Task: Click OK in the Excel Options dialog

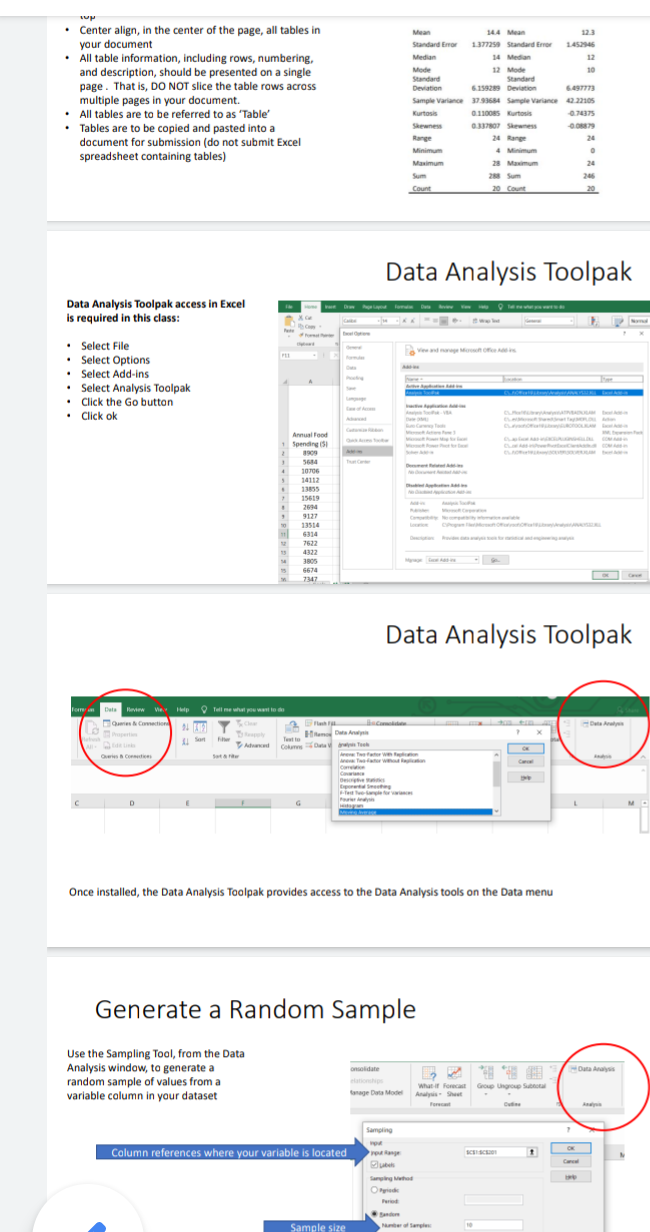Action: 605,575
